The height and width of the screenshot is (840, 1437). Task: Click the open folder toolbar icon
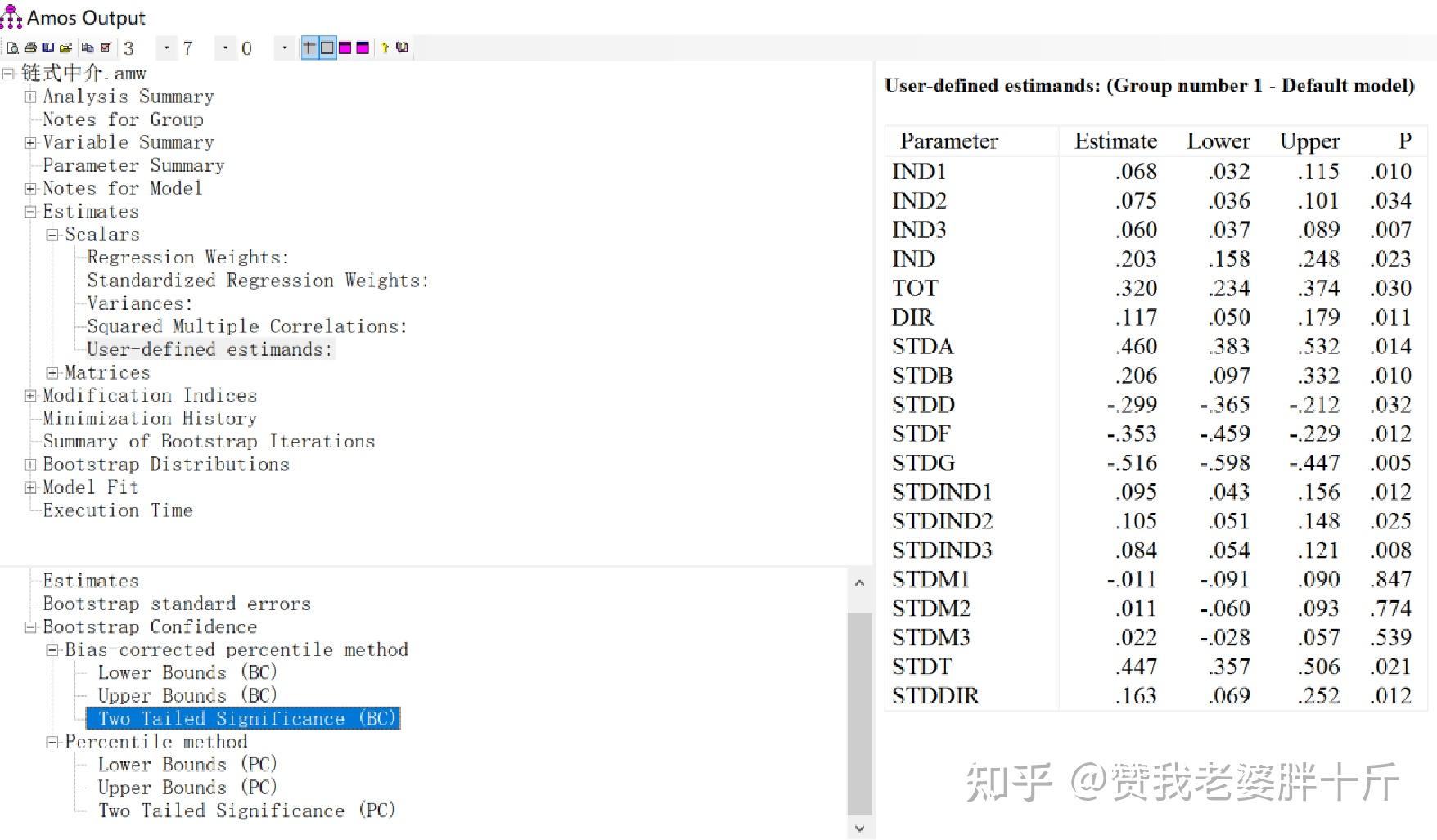click(x=66, y=47)
